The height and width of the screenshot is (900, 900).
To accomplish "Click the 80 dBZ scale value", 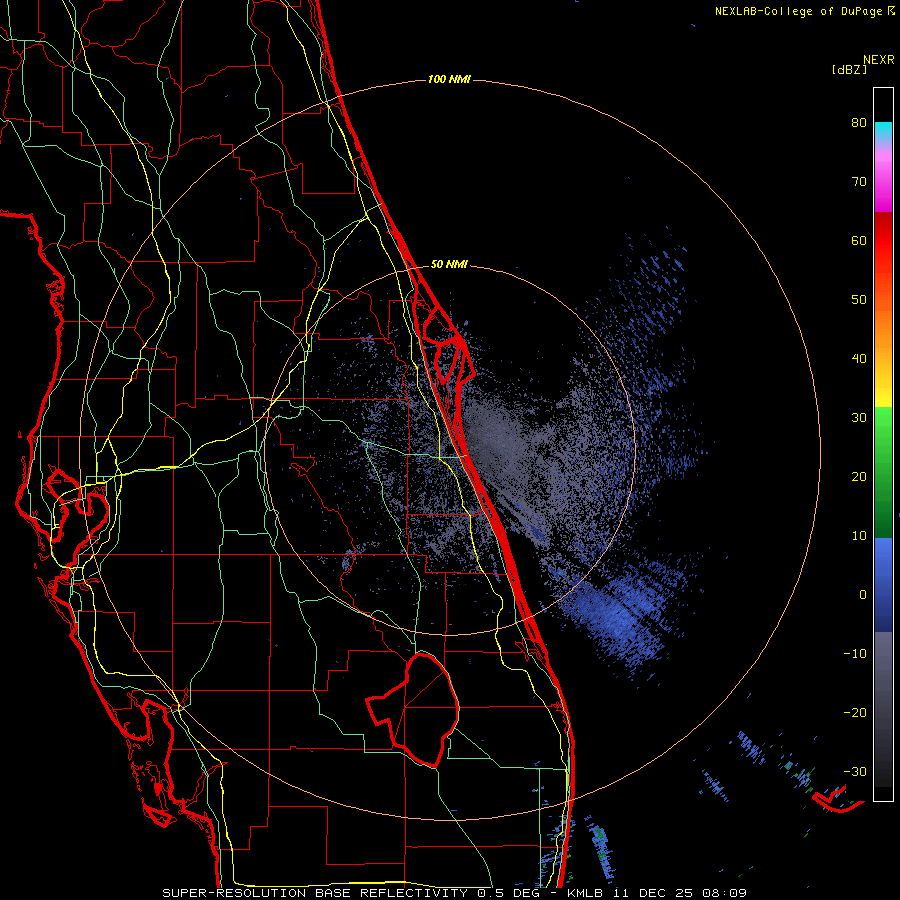I will pos(859,123).
